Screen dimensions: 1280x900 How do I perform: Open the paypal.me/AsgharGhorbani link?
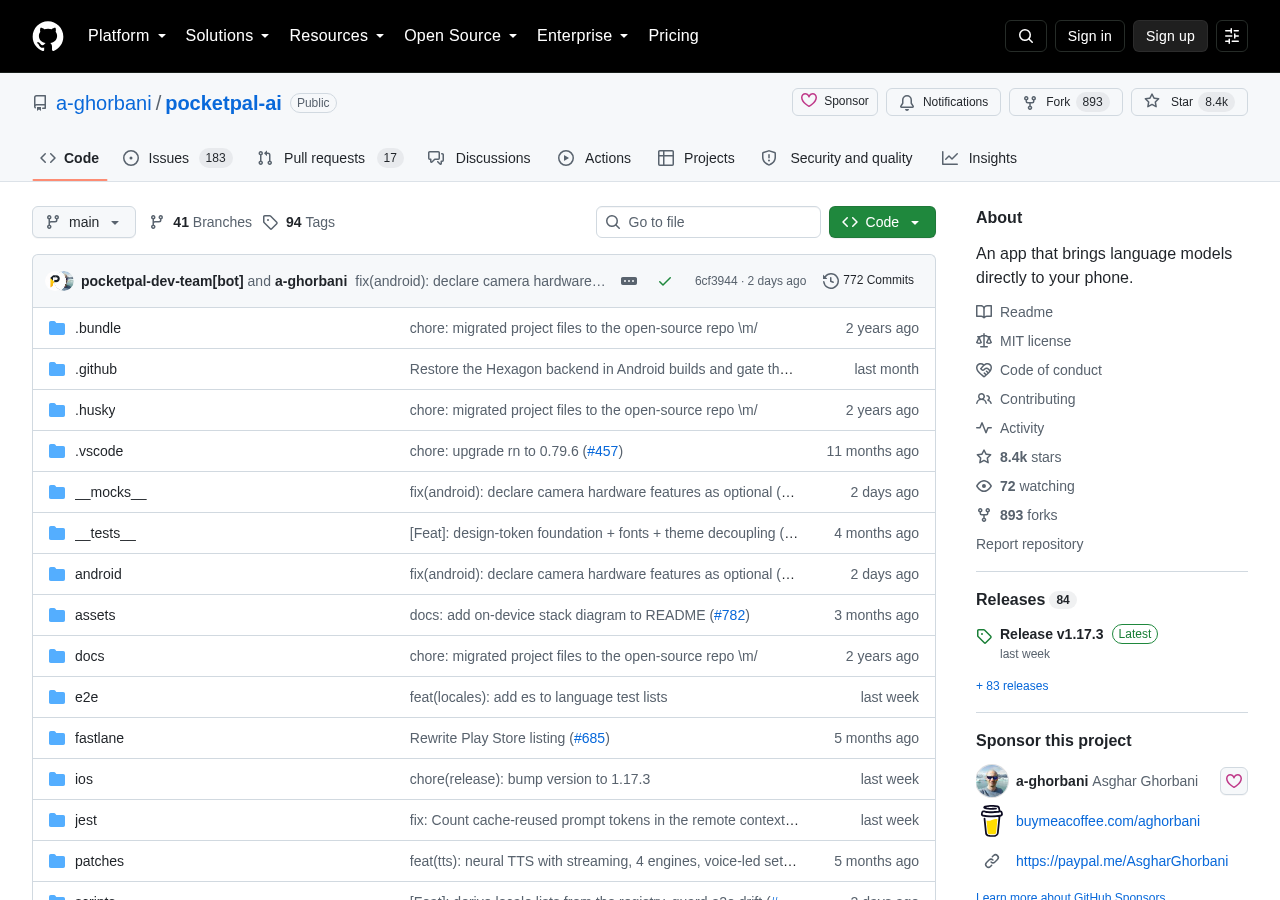(1122, 861)
